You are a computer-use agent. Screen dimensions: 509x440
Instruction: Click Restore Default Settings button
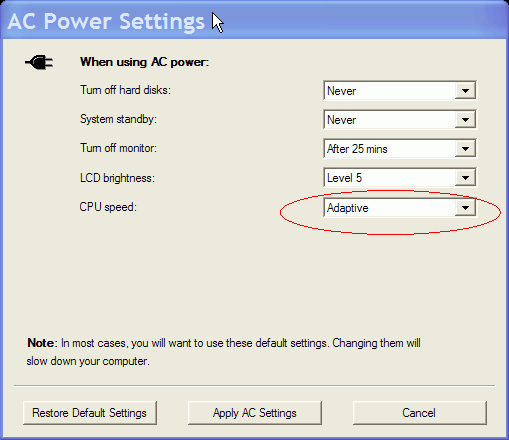click(x=90, y=413)
